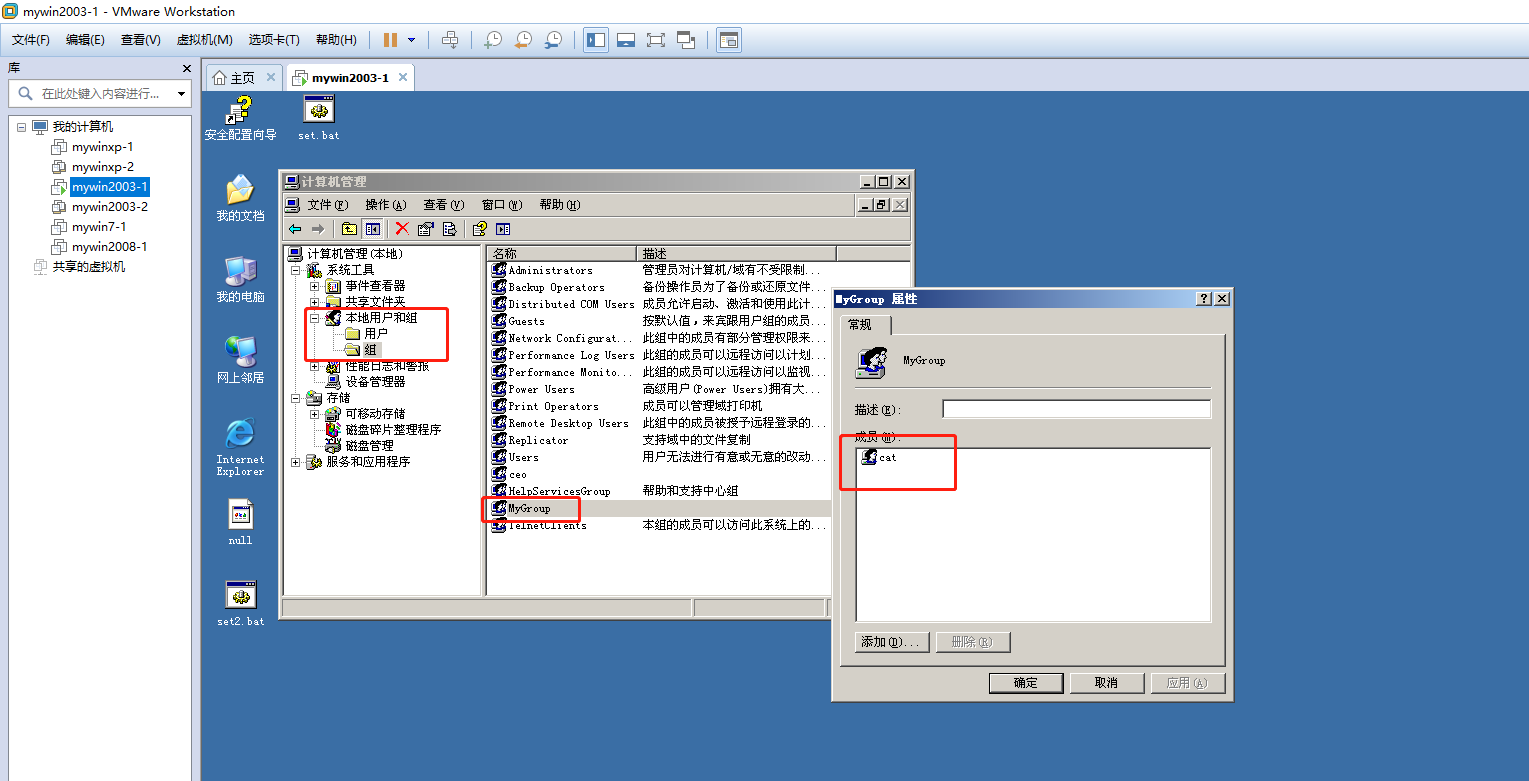Toggle show/hide console tree icon
Viewport: 1529px width, 781px height.
(372, 229)
